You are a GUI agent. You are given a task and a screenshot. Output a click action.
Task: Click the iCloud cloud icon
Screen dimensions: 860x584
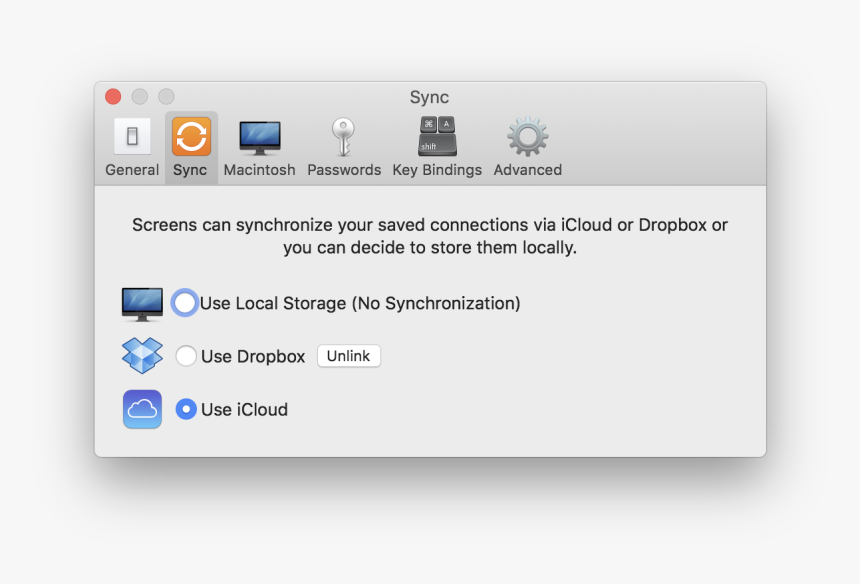142,409
